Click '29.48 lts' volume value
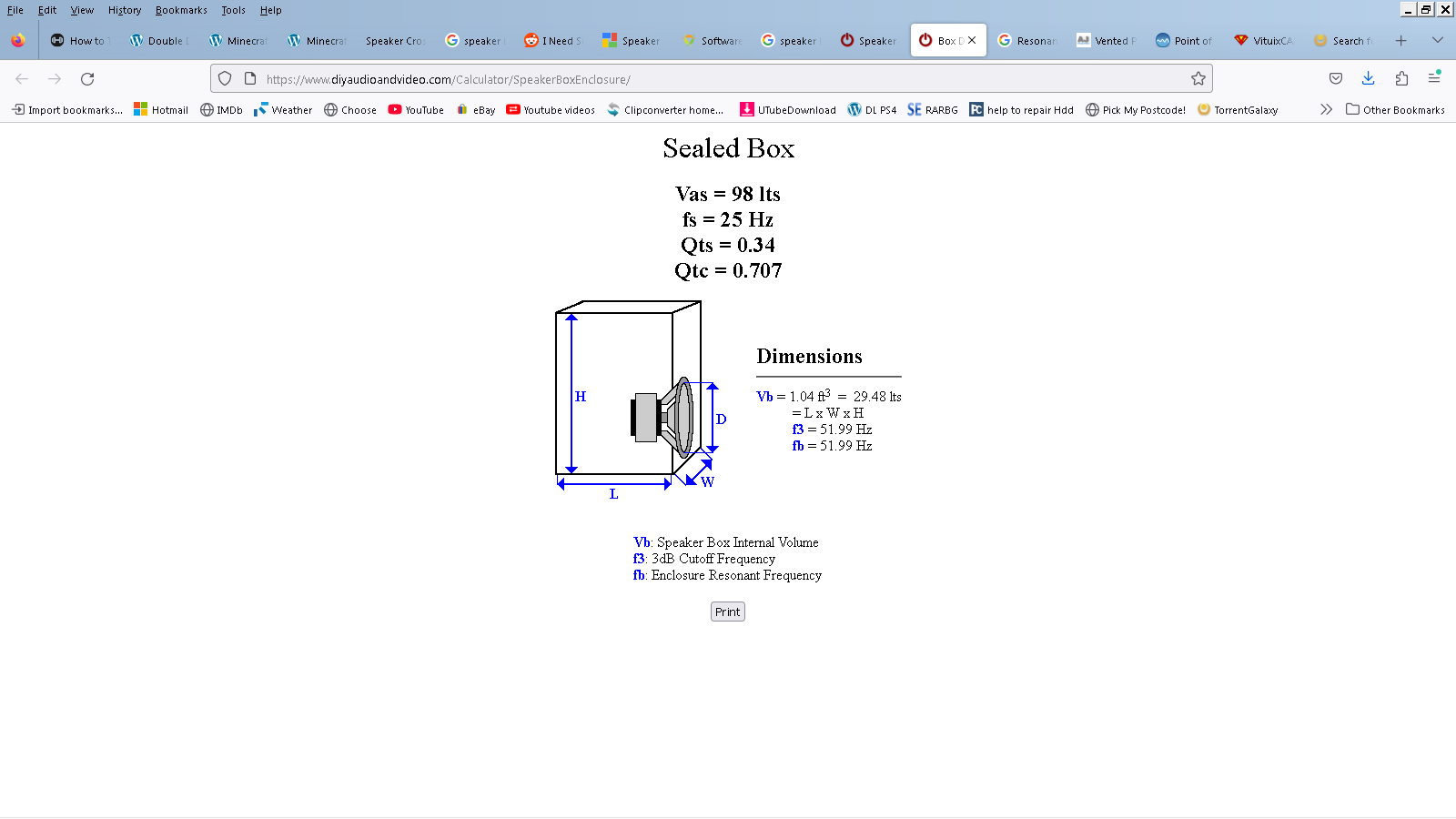 [x=877, y=397]
